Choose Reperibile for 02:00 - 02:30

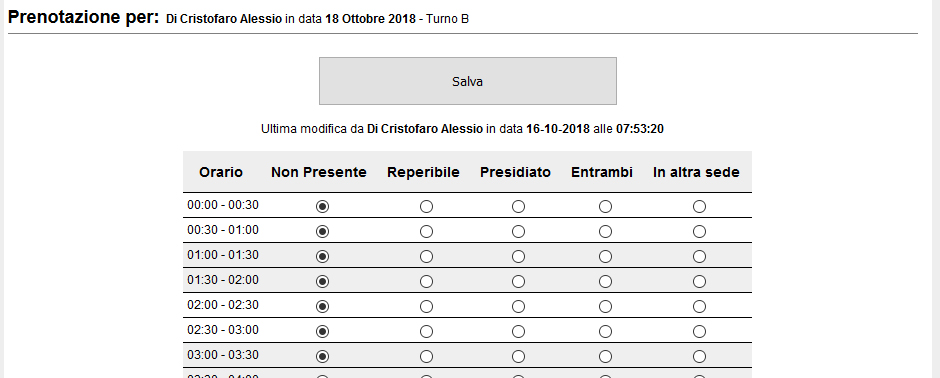pyautogui.click(x=426, y=307)
